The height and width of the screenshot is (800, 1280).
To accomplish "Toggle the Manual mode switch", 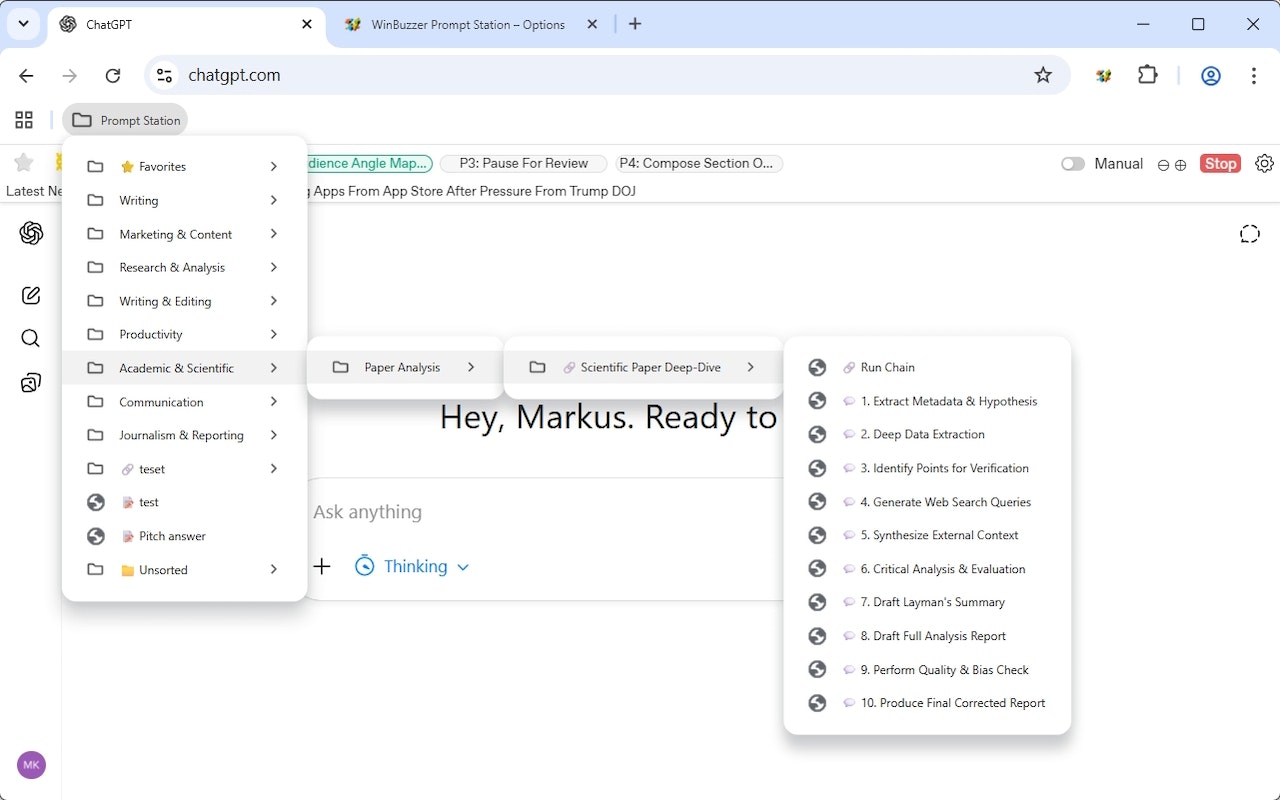I will point(1073,164).
